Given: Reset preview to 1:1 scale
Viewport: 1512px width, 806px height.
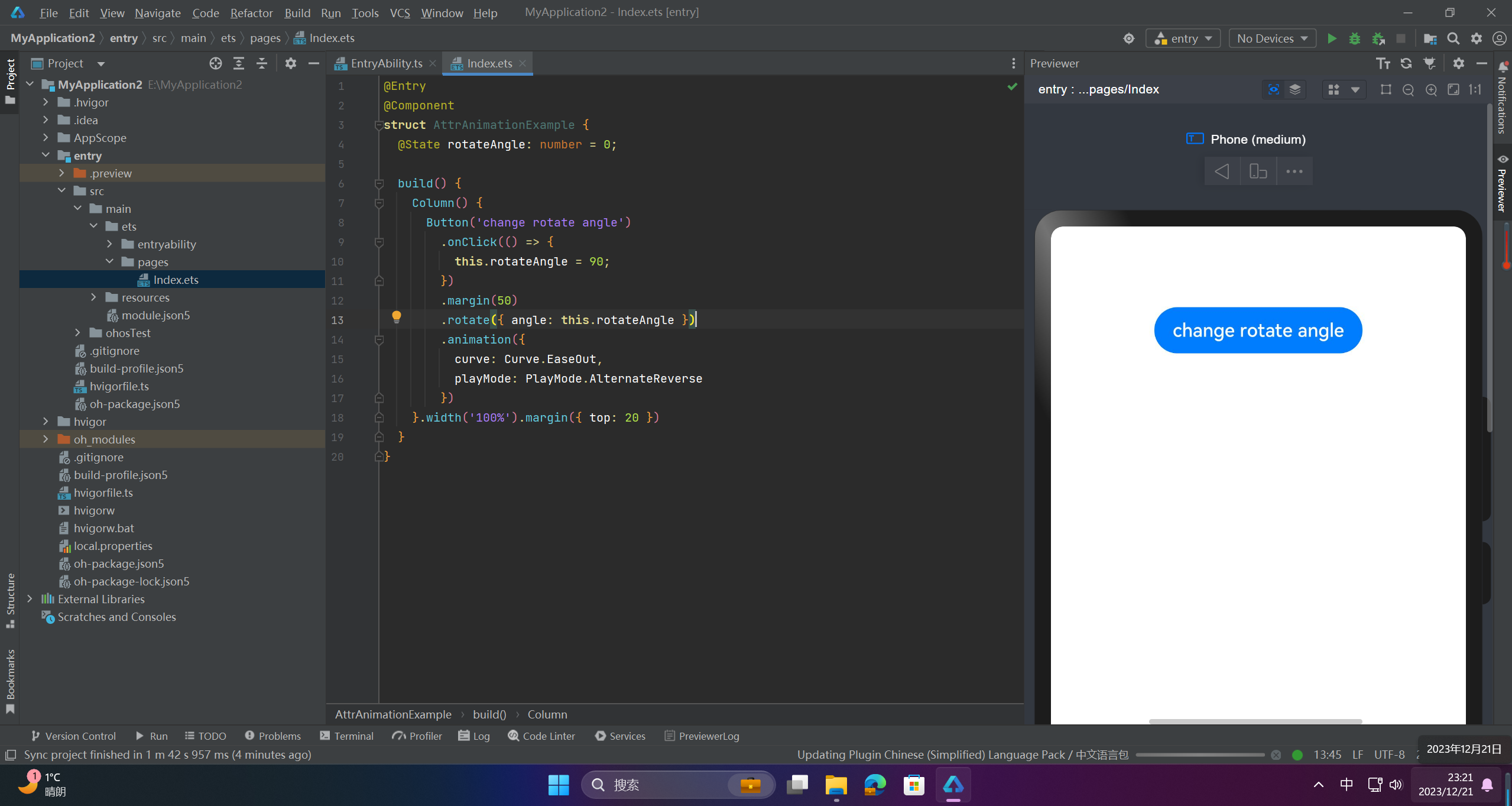Looking at the screenshot, I should click(1476, 89).
